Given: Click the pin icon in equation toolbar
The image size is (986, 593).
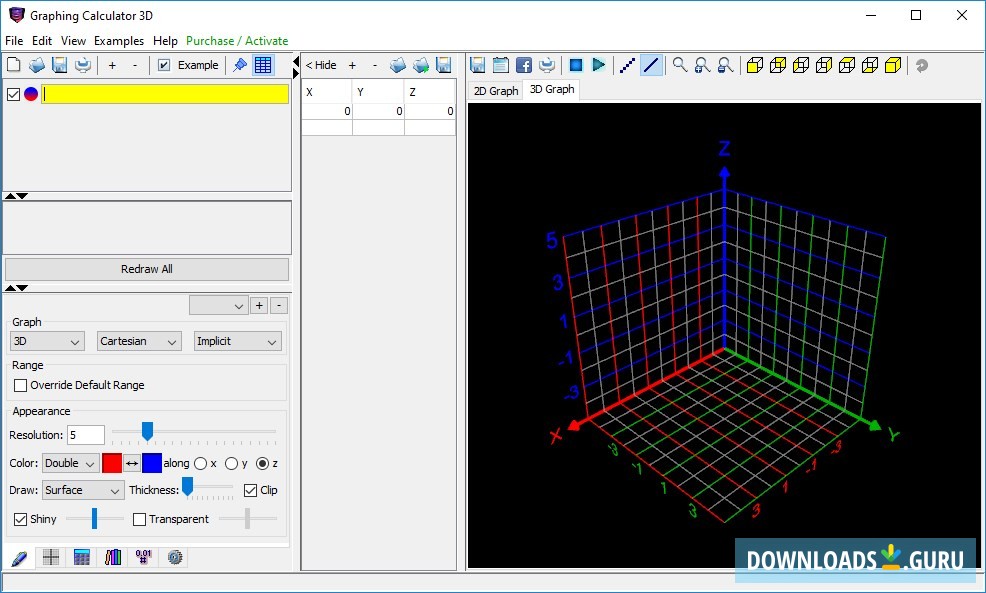Looking at the screenshot, I should (240, 65).
